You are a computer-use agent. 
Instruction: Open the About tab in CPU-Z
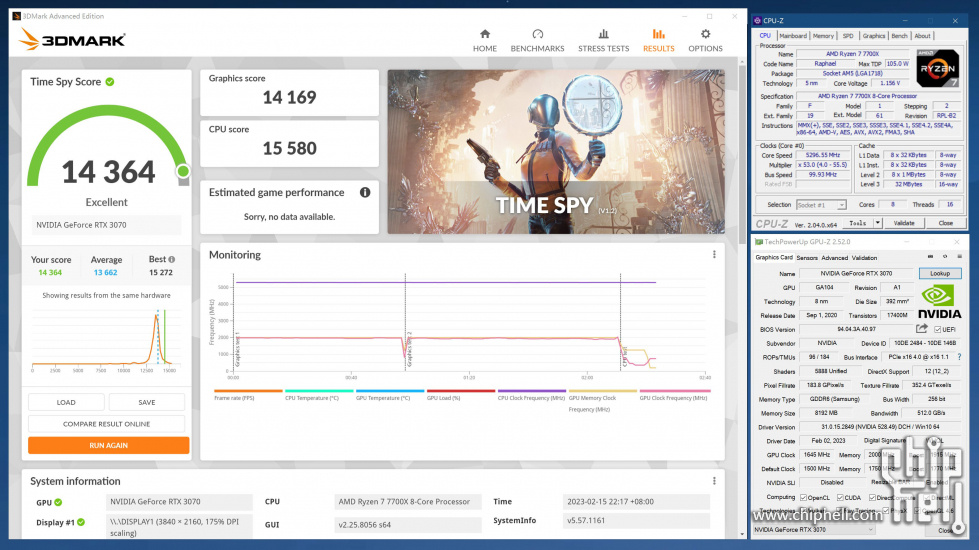[922, 36]
